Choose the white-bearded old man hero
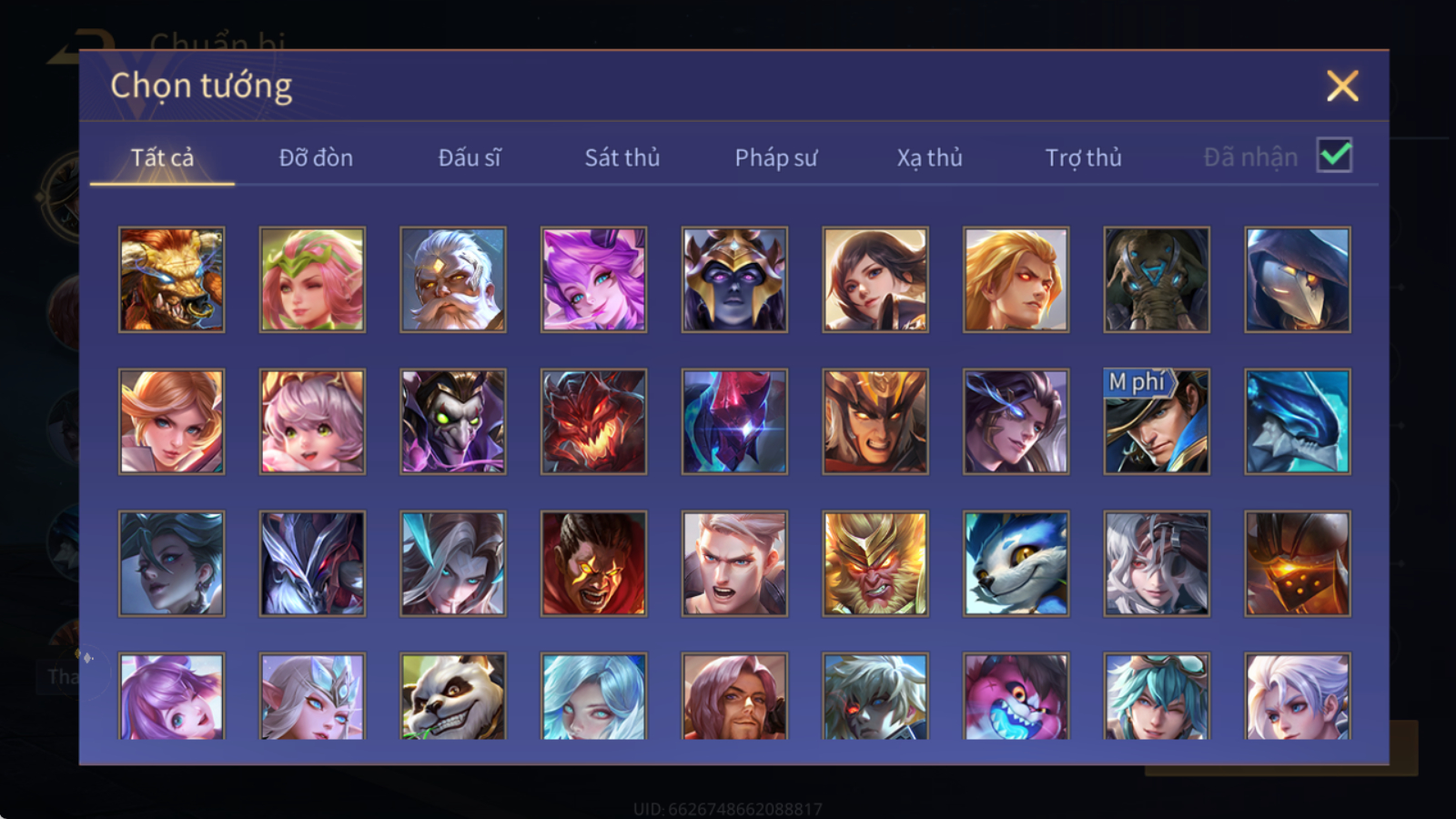This screenshot has width=1456, height=819. [453, 279]
